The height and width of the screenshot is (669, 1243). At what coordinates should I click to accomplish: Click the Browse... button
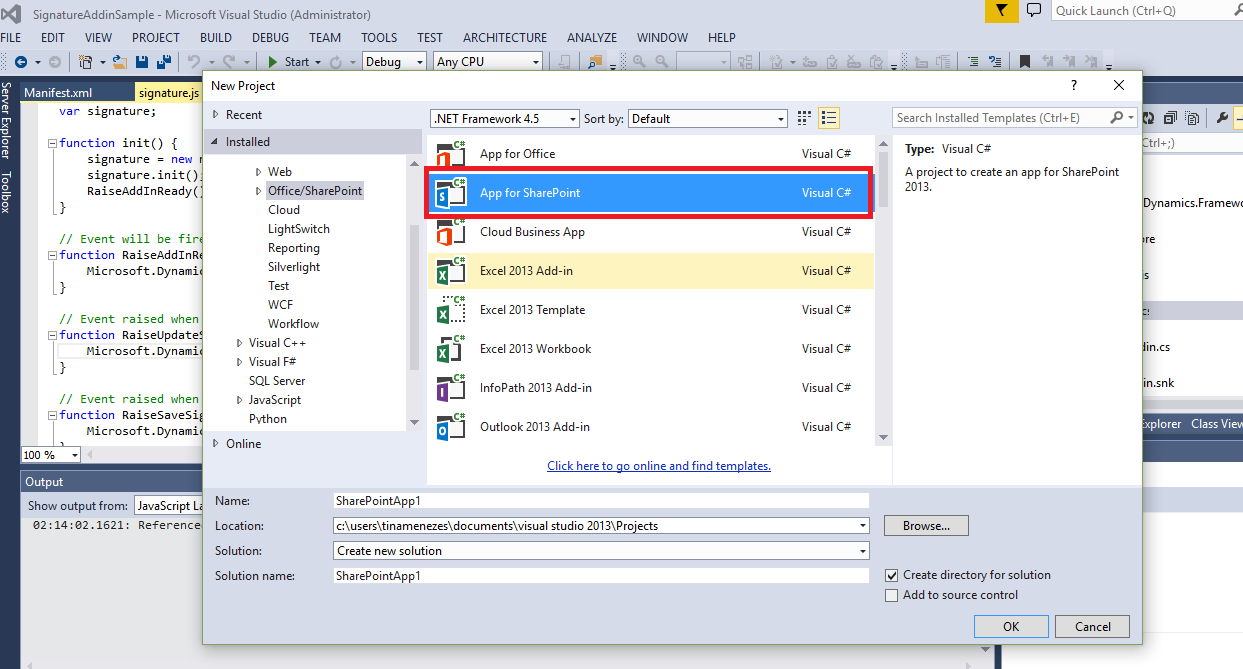[926, 526]
